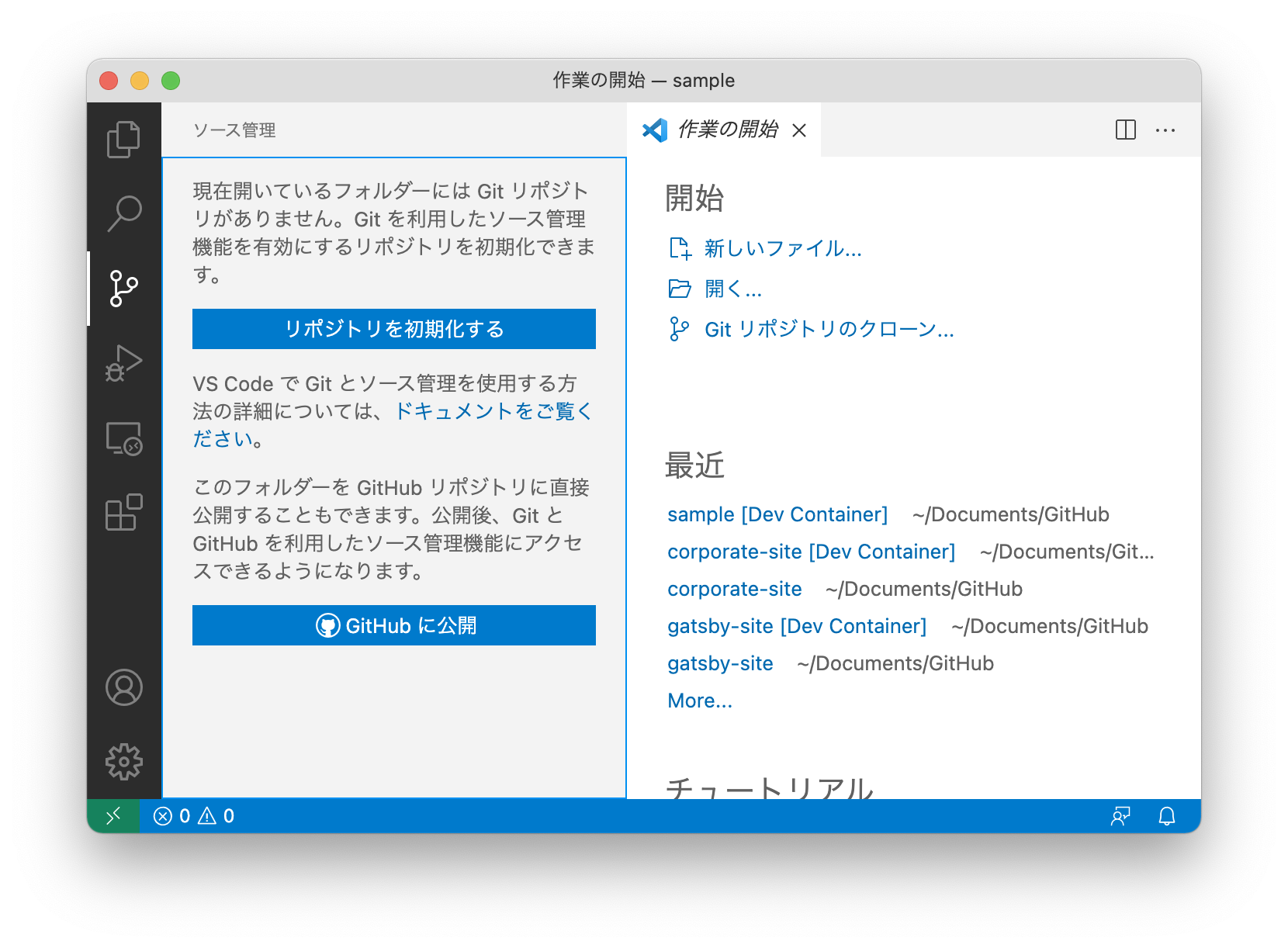Click the GitHub に公開 button
Image resolution: width=1288 pixels, height=948 pixels.
[x=393, y=625]
